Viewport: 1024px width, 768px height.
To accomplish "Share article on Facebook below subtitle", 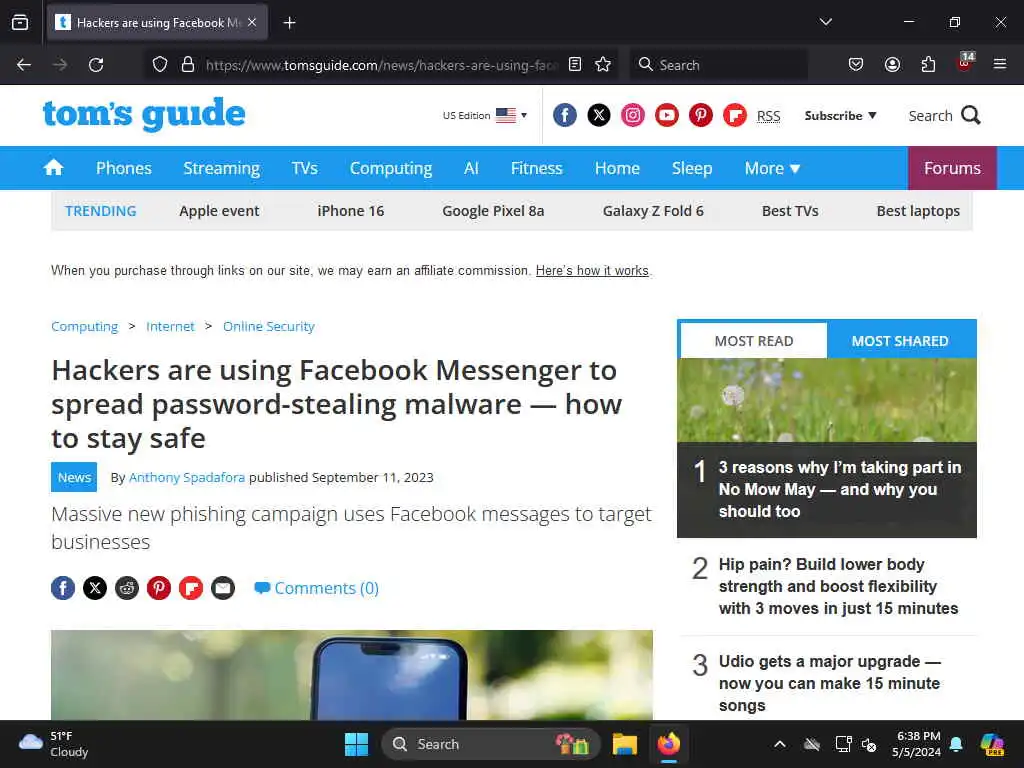I will point(63,588).
